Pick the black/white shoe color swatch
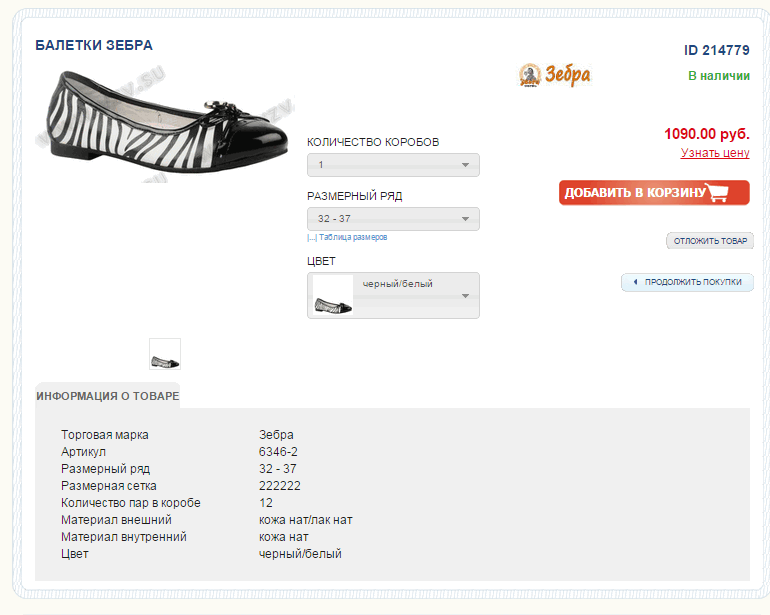Screen dimensions: 770x615 (332, 296)
